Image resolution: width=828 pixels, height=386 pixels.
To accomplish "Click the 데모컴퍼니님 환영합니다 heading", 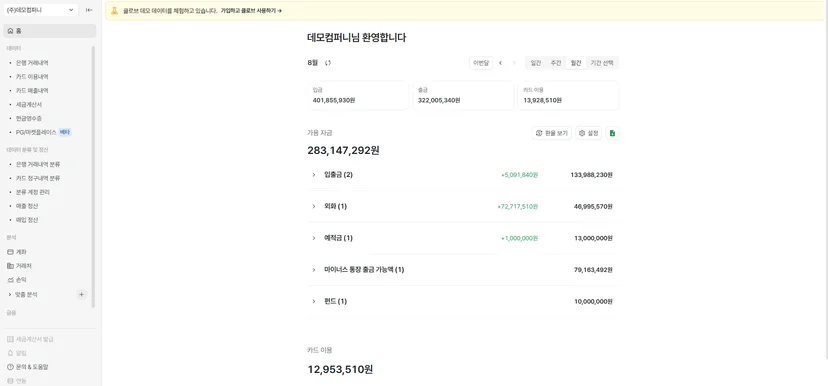I will click(356, 37).
